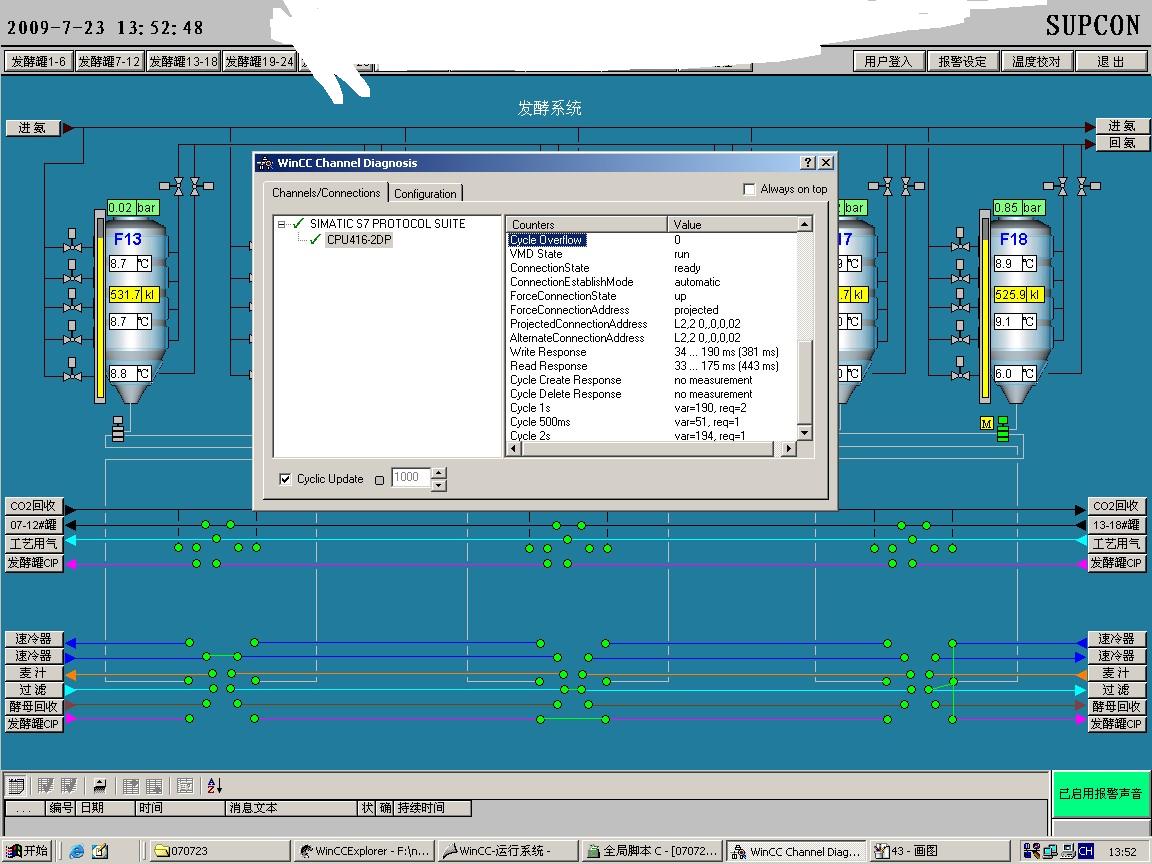Screen dimensions: 1152x864
Task: Click the 回氨 button at top right
Action: pos(1121,143)
